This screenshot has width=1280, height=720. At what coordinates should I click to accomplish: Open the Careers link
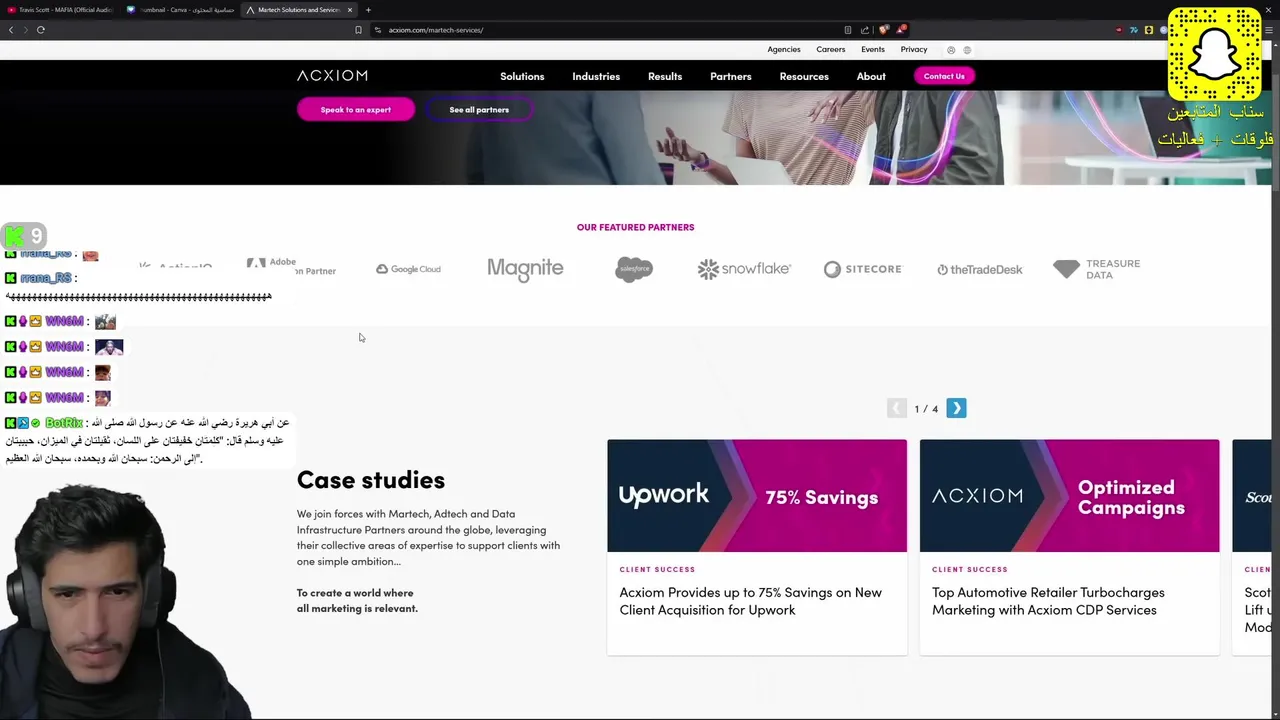[x=831, y=49]
